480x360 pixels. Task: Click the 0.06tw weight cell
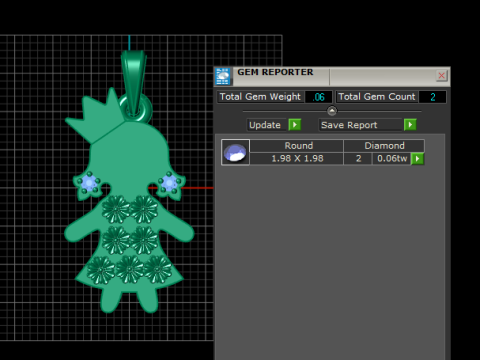click(x=392, y=158)
